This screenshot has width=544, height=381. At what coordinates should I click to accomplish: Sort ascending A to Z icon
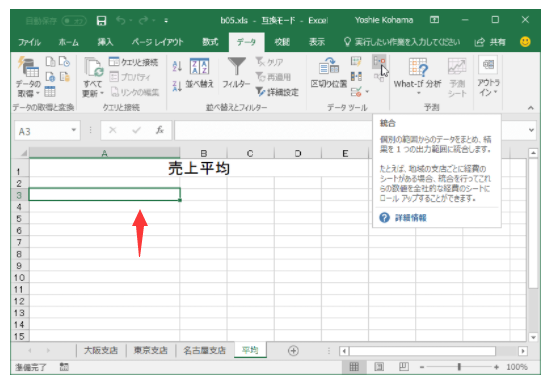click(177, 66)
